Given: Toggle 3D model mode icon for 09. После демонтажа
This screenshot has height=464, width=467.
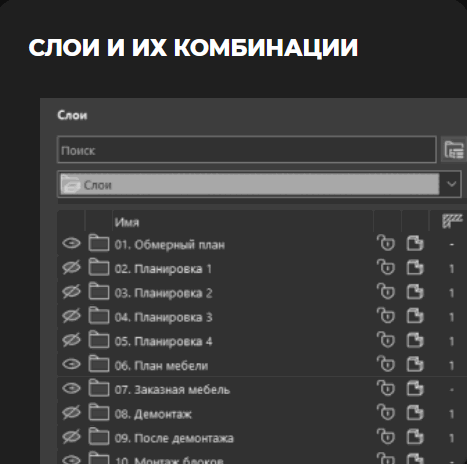Looking at the screenshot, I should point(415,437).
